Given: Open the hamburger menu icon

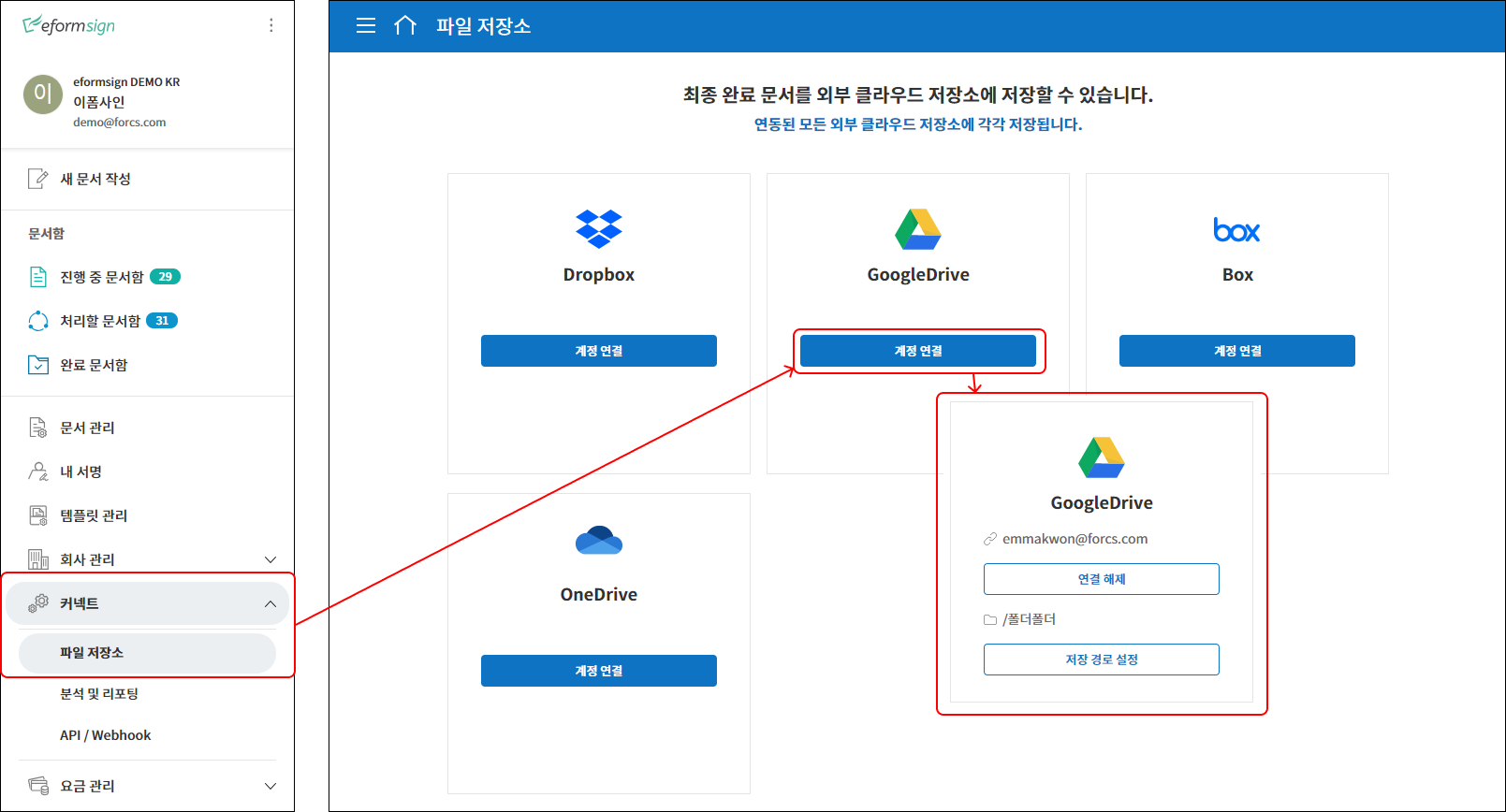Looking at the screenshot, I should [x=366, y=26].
